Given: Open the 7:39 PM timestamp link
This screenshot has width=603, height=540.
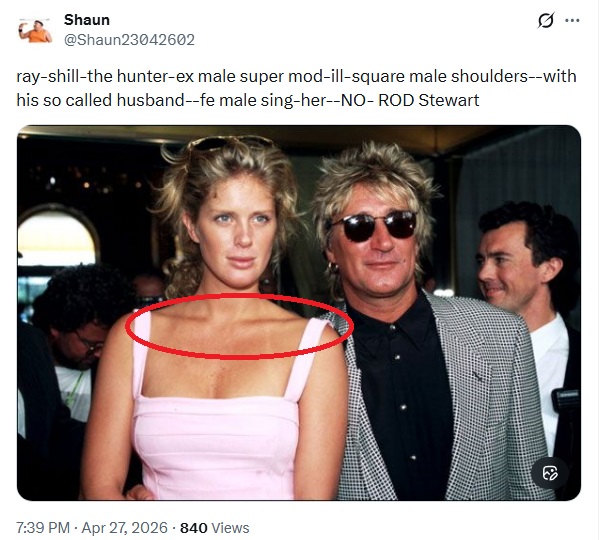Looking at the screenshot, I should (43, 528).
